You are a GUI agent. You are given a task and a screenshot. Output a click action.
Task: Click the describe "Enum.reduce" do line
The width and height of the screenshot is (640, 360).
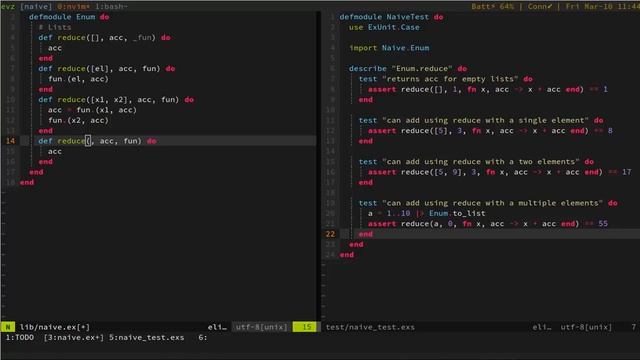[408, 68]
